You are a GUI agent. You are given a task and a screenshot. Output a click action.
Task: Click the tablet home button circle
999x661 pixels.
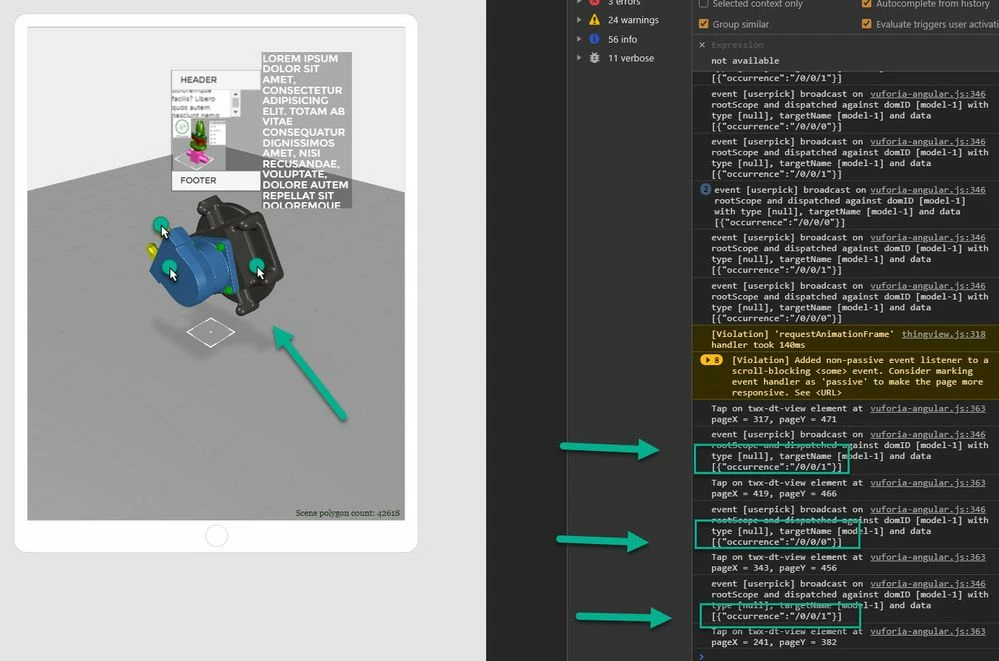[x=216, y=535]
